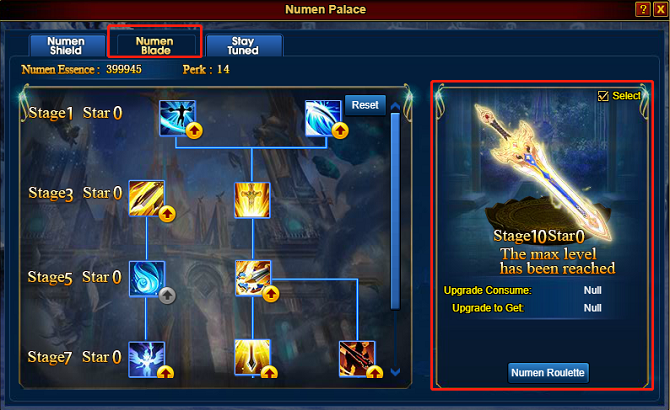This screenshot has height=410, width=670.
Task: Open the Numen Blade tab
Action: 155,46
